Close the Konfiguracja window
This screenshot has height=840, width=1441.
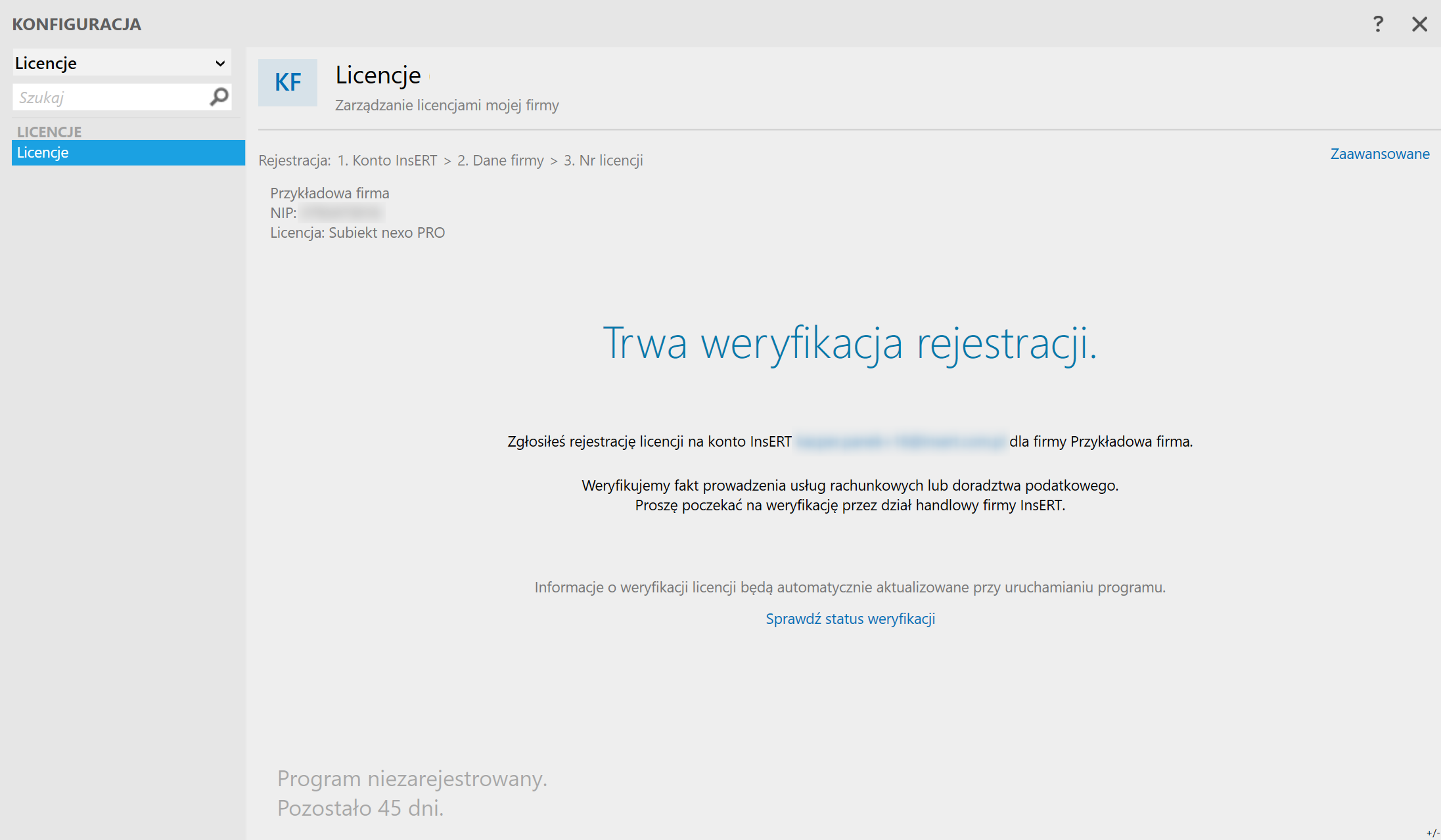pos(1419,24)
